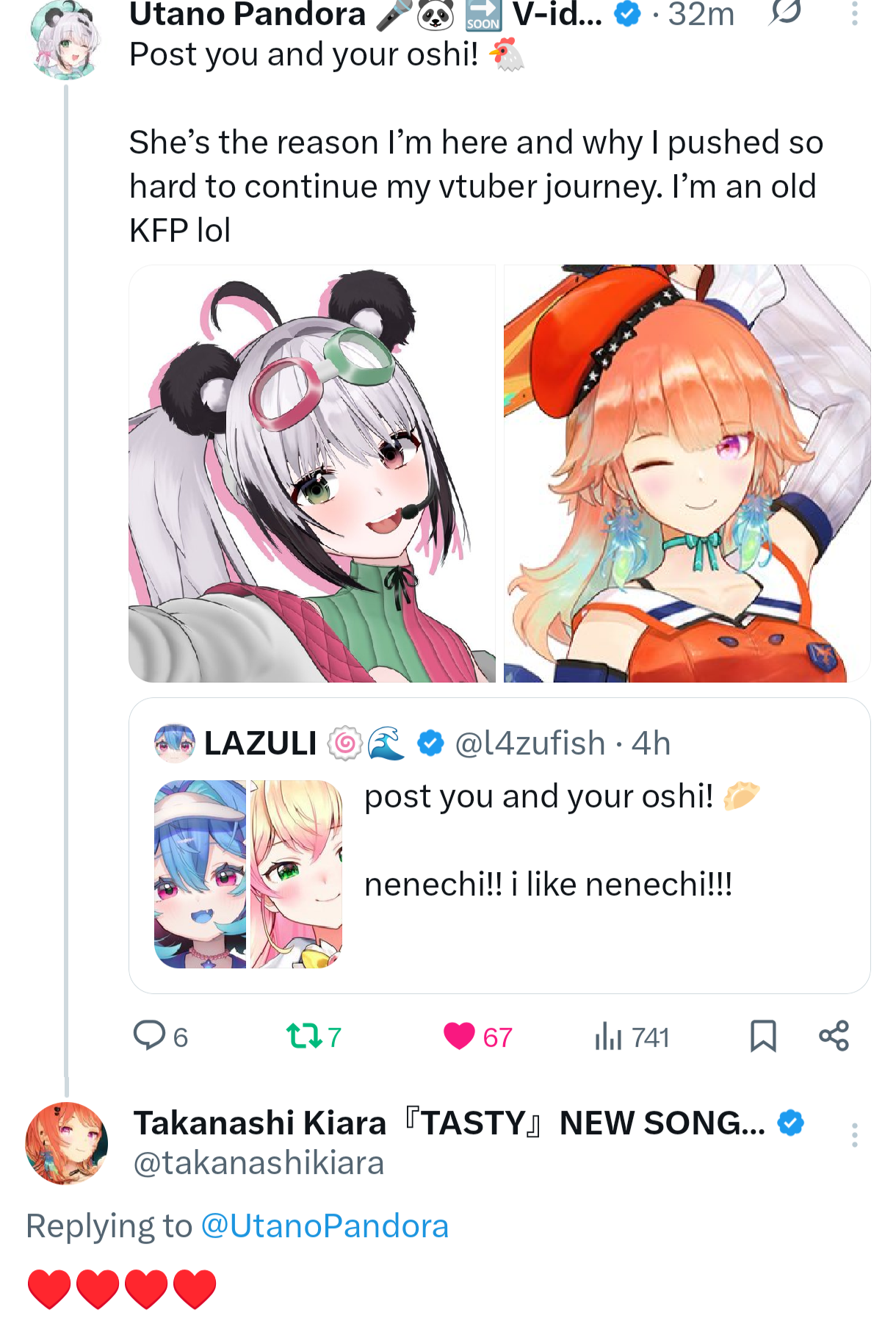896x1318 pixels.
Task: Open the @UtanoPandora mention link
Action: [x=325, y=1225]
